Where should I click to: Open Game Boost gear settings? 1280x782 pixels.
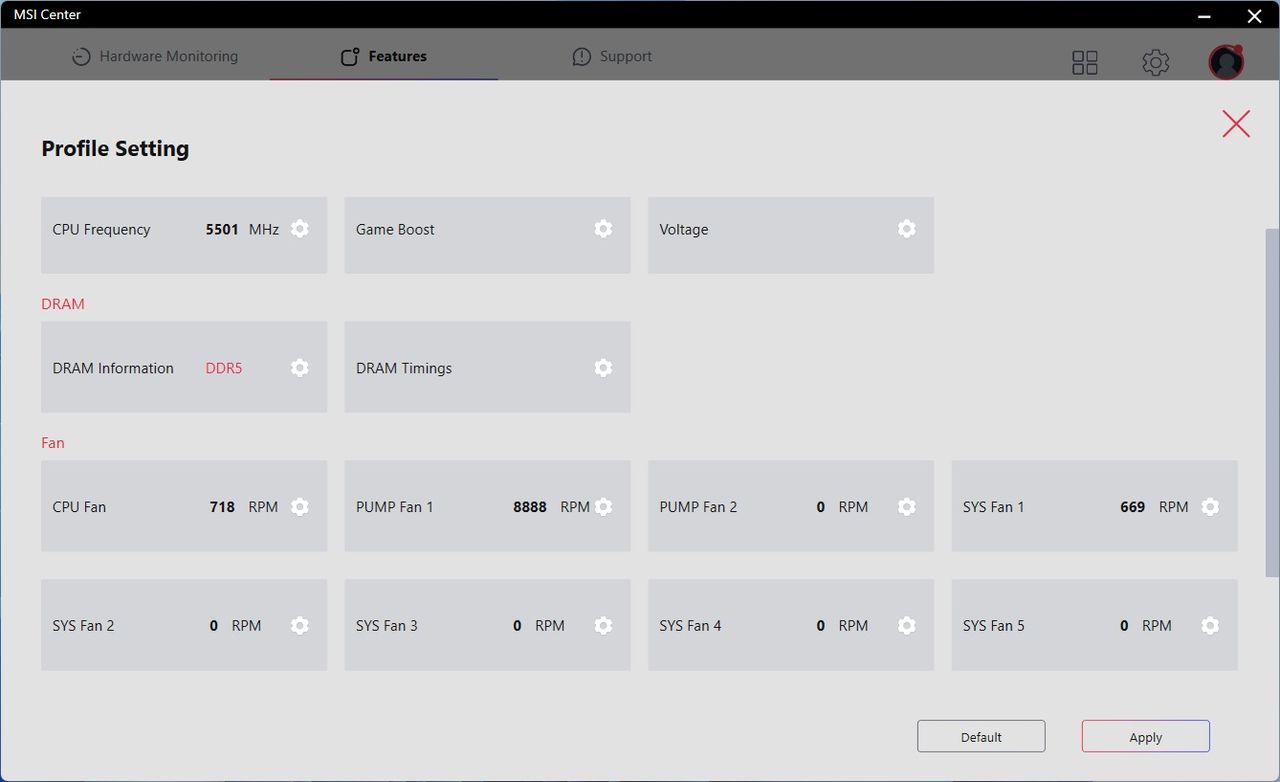pos(603,229)
